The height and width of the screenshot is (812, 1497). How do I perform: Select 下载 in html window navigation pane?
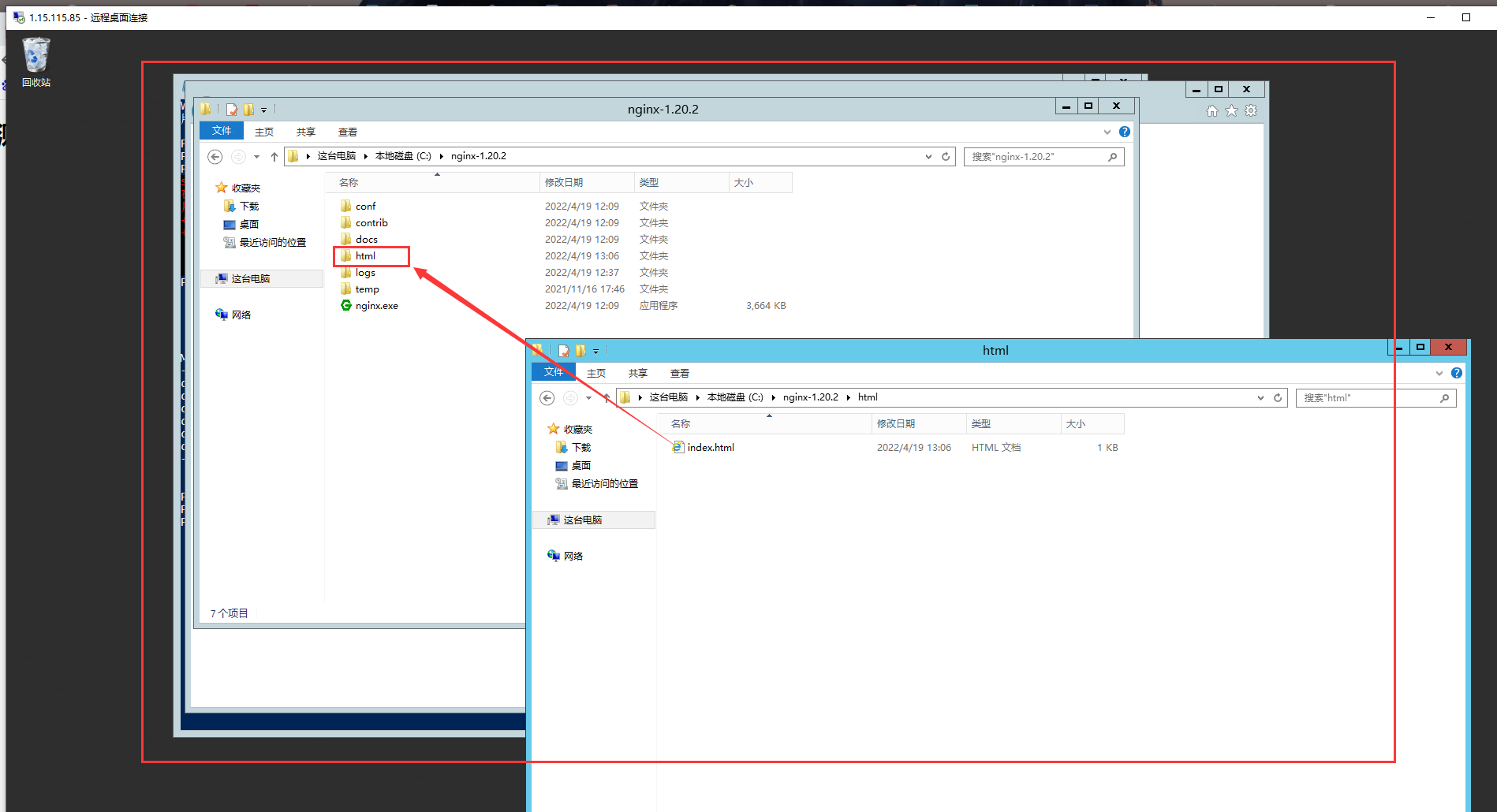point(574,447)
